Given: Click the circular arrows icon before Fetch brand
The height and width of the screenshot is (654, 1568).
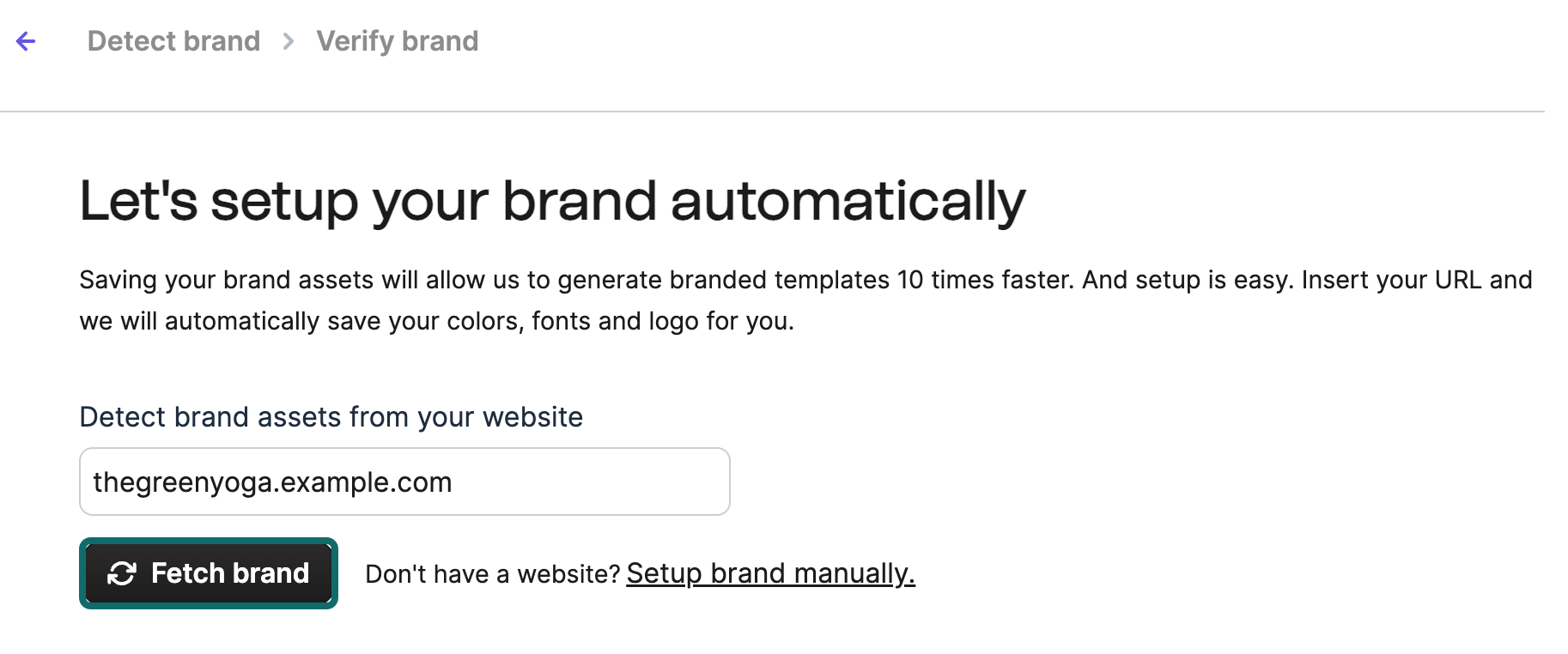Looking at the screenshot, I should coord(121,573).
